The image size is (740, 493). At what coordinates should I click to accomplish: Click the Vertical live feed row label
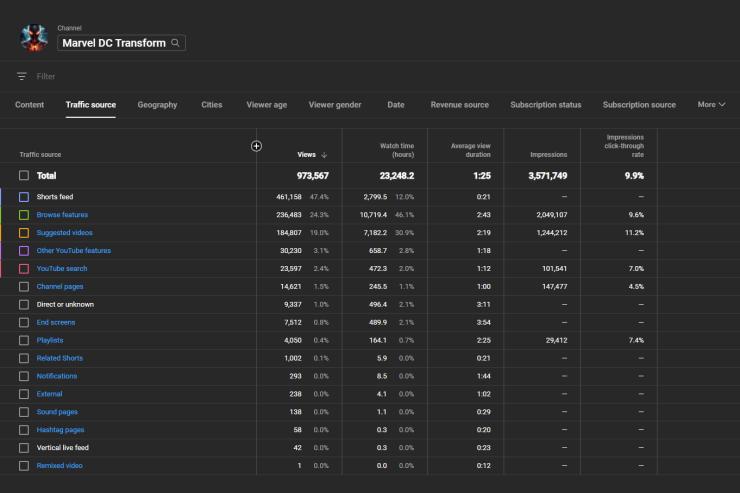pos(63,448)
